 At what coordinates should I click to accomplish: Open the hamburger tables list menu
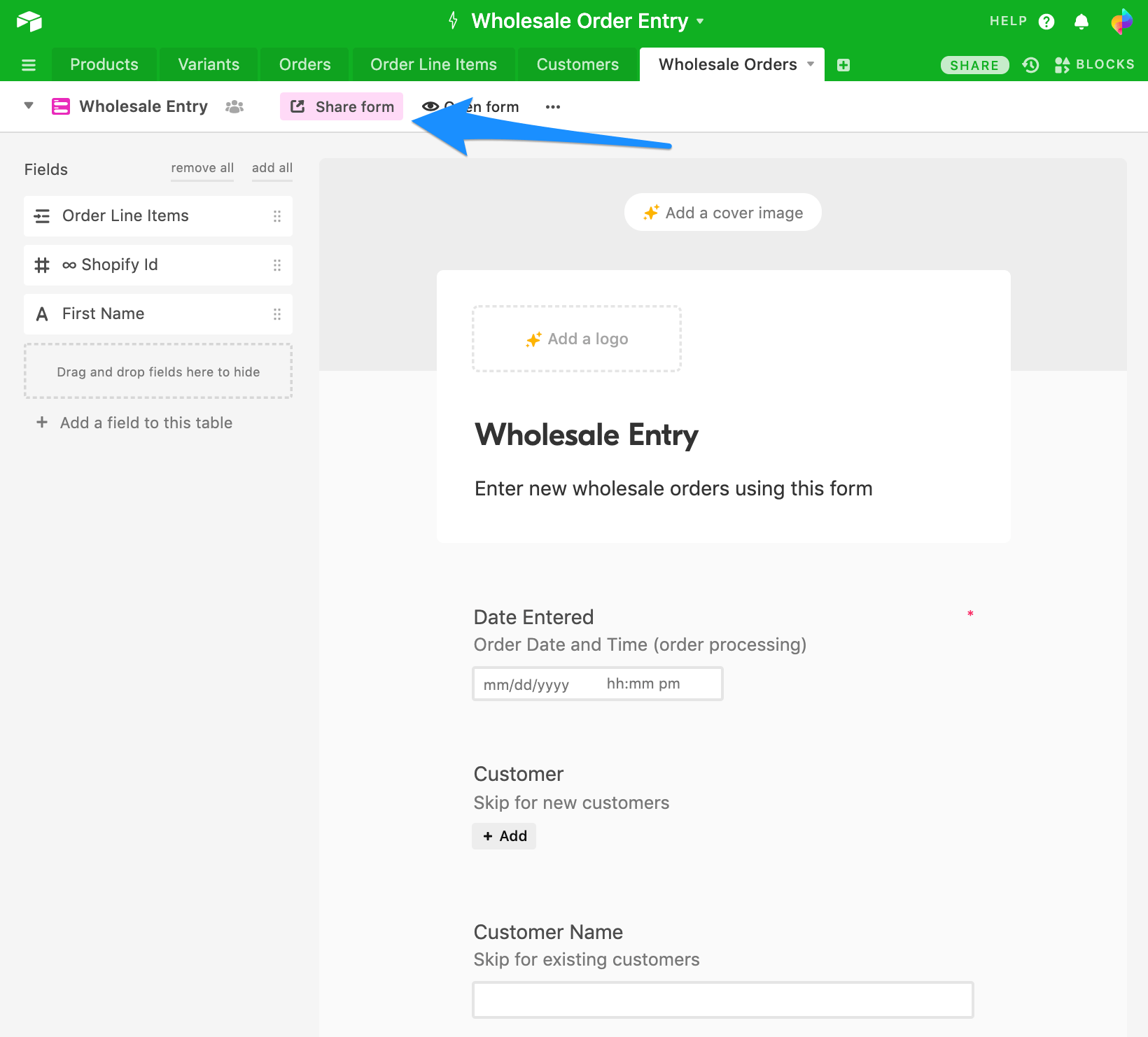(29, 65)
